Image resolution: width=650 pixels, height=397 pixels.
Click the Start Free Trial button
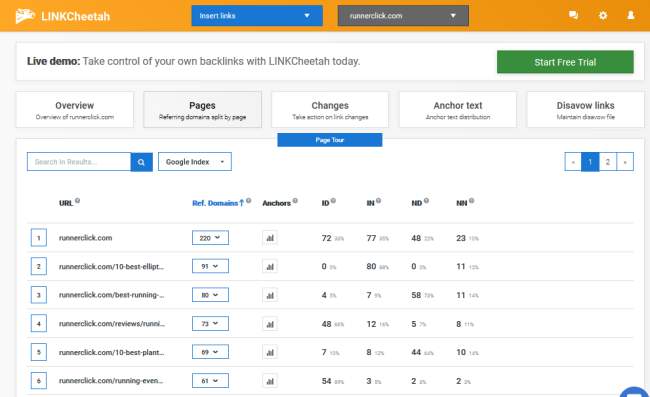(x=565, y=62)
